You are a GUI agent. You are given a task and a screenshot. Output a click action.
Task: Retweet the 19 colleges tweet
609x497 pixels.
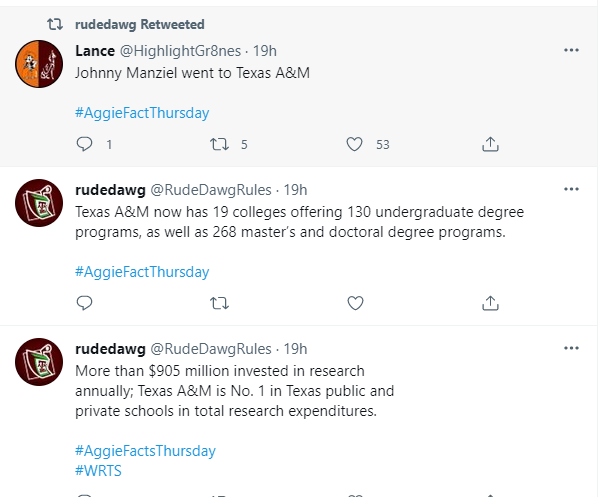219,303
